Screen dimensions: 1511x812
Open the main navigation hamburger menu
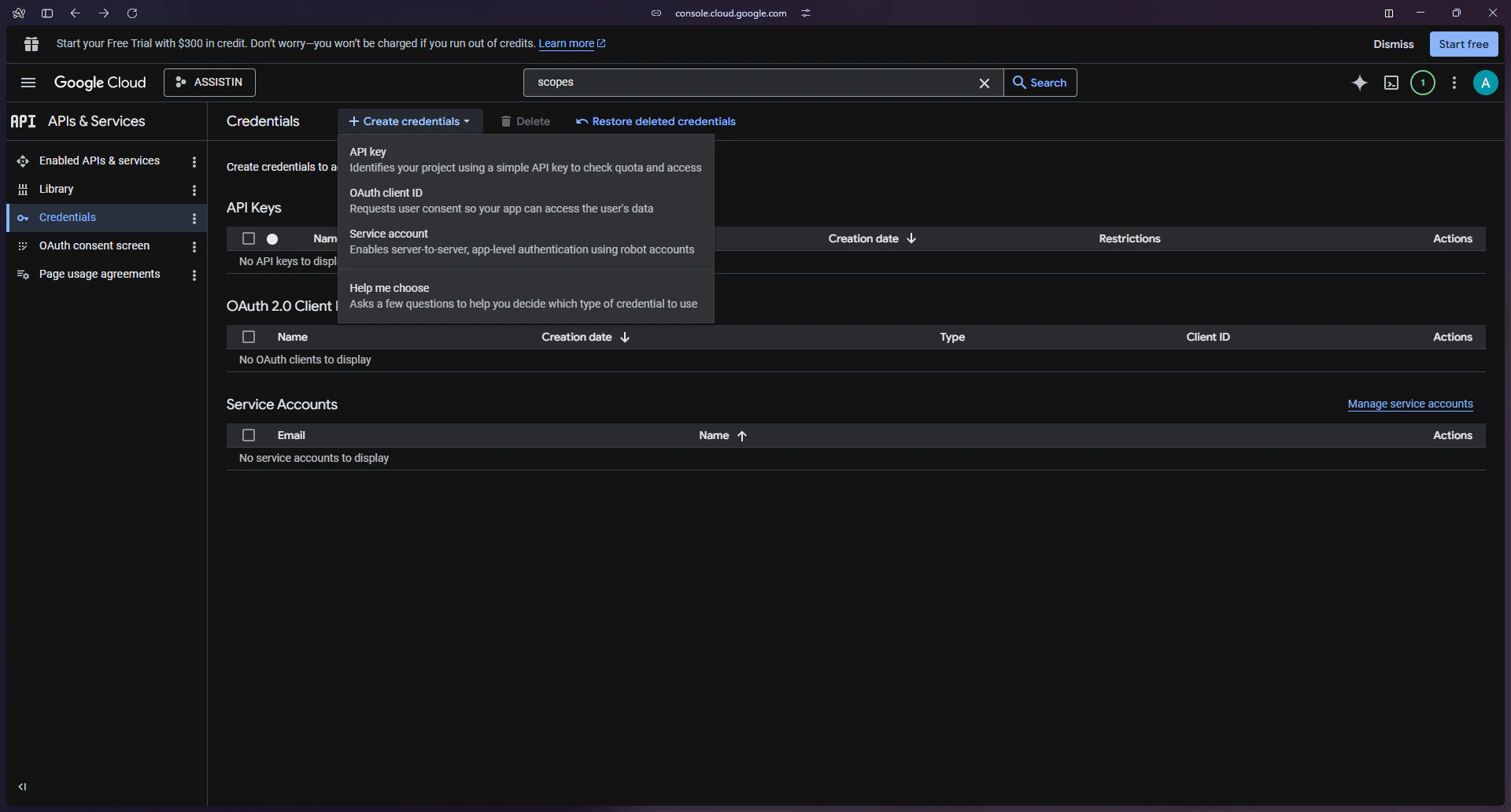[x=28, y=83]
